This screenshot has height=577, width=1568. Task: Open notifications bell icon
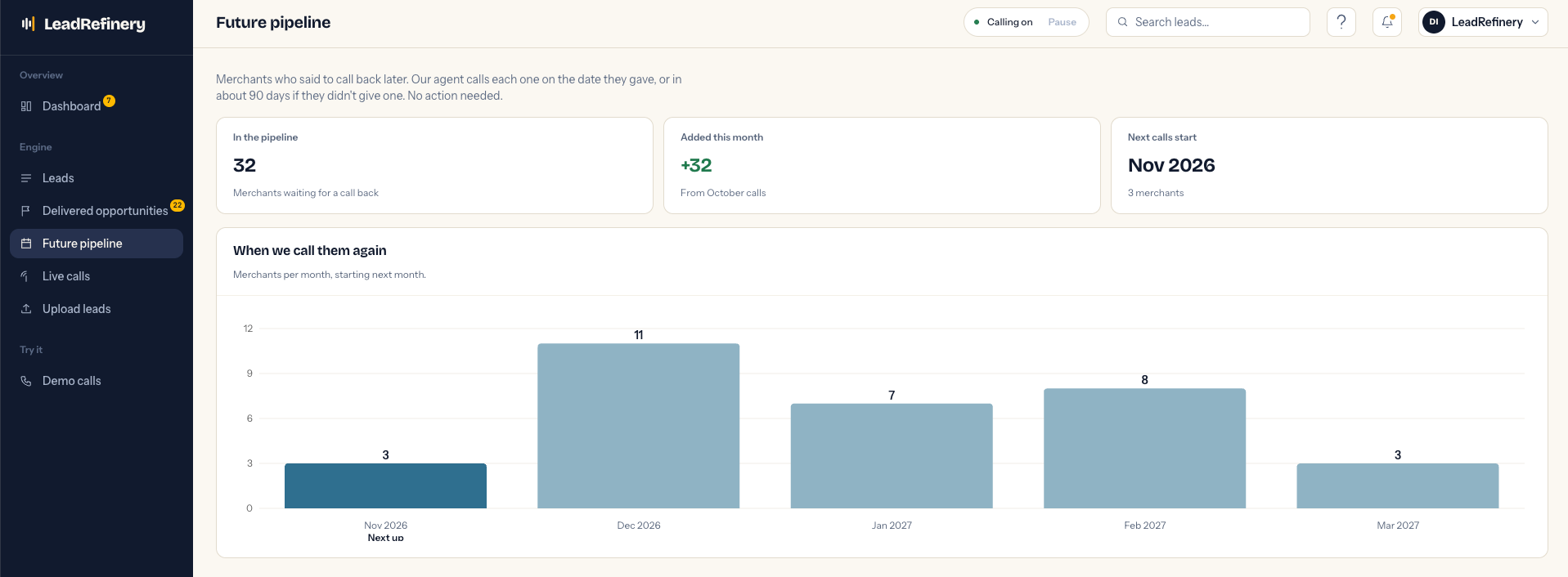(1387, 22)
